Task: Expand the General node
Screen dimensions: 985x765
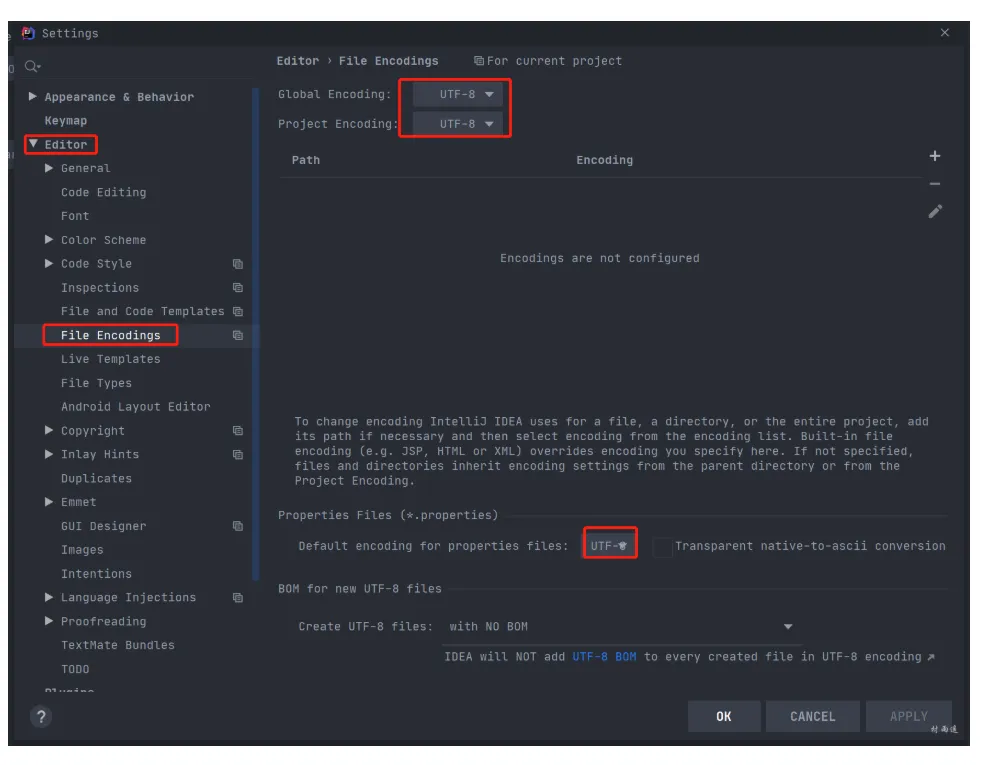Action: [x=48, y=168]
